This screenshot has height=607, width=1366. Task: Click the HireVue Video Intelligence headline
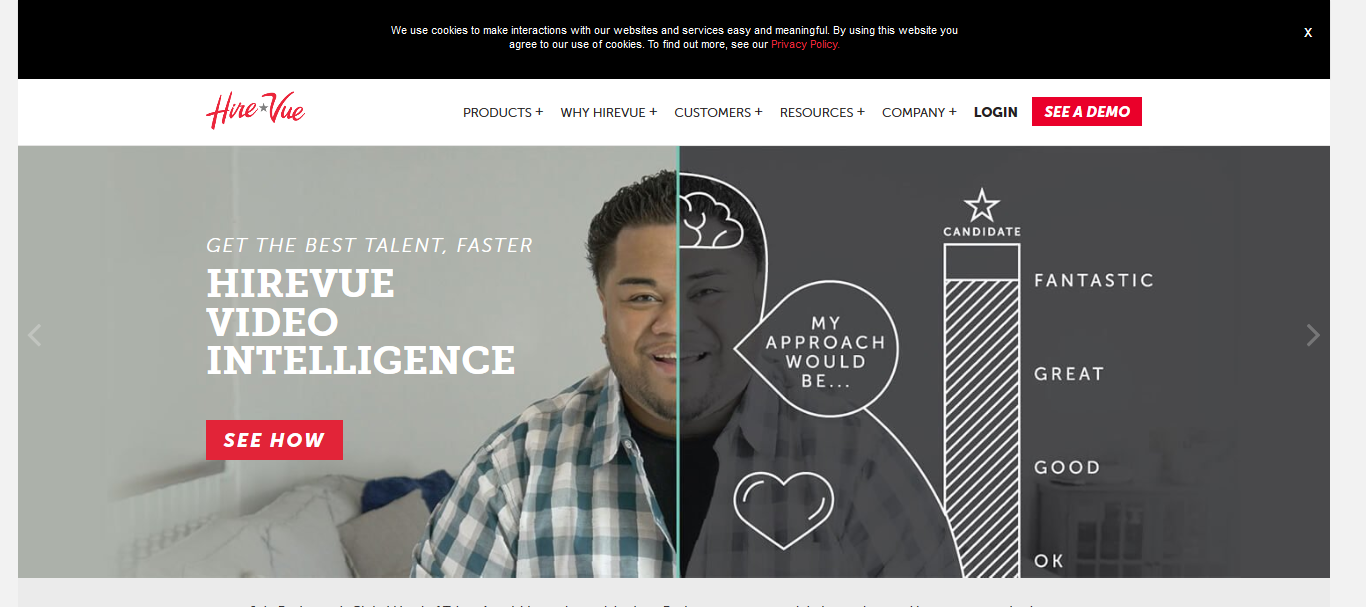[x=361, y=322]
